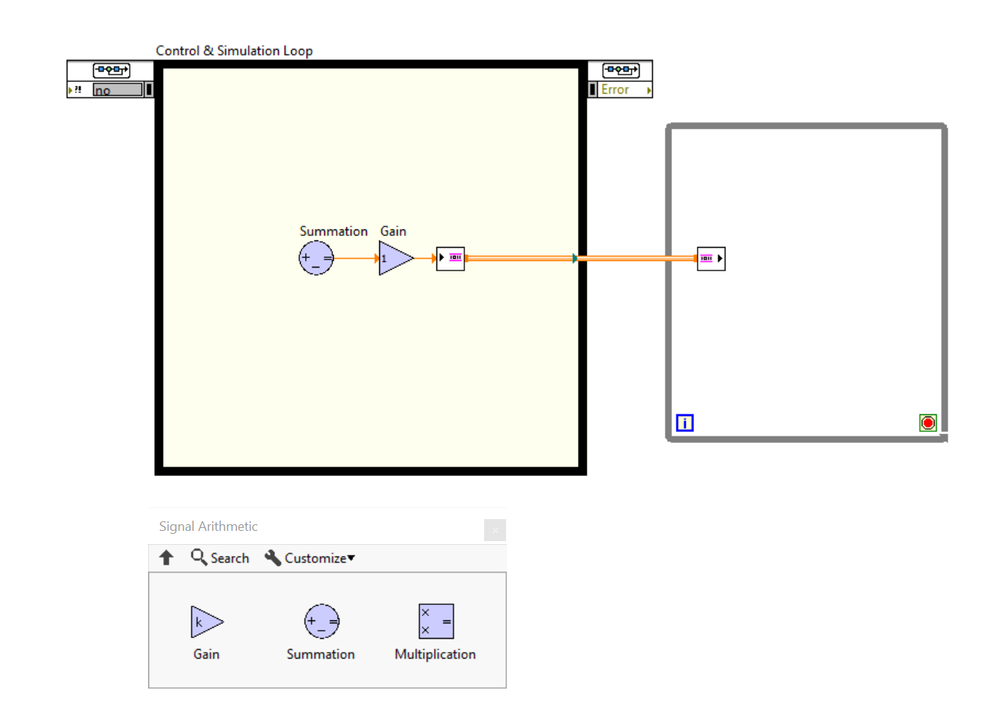Screen dimensions: 999x709
Task: Click the Signal Arithmetic palette title
Action: tap(208, 526)
